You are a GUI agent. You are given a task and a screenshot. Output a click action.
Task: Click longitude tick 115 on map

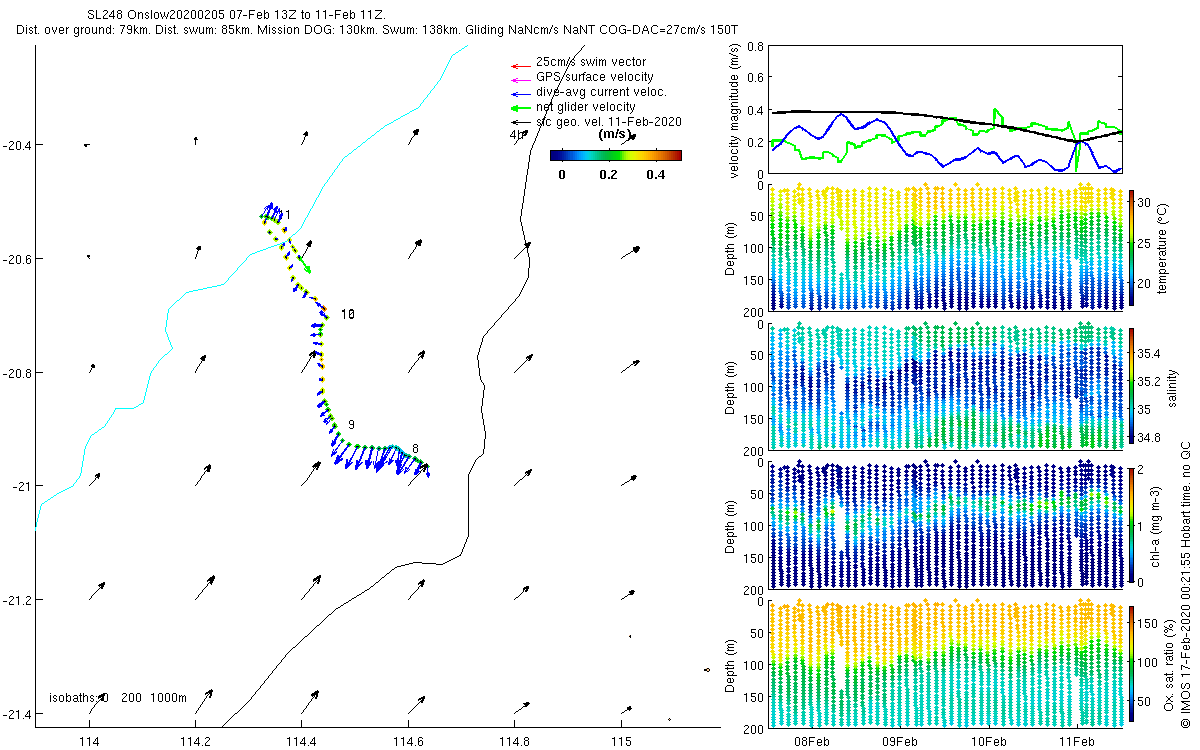621,741
